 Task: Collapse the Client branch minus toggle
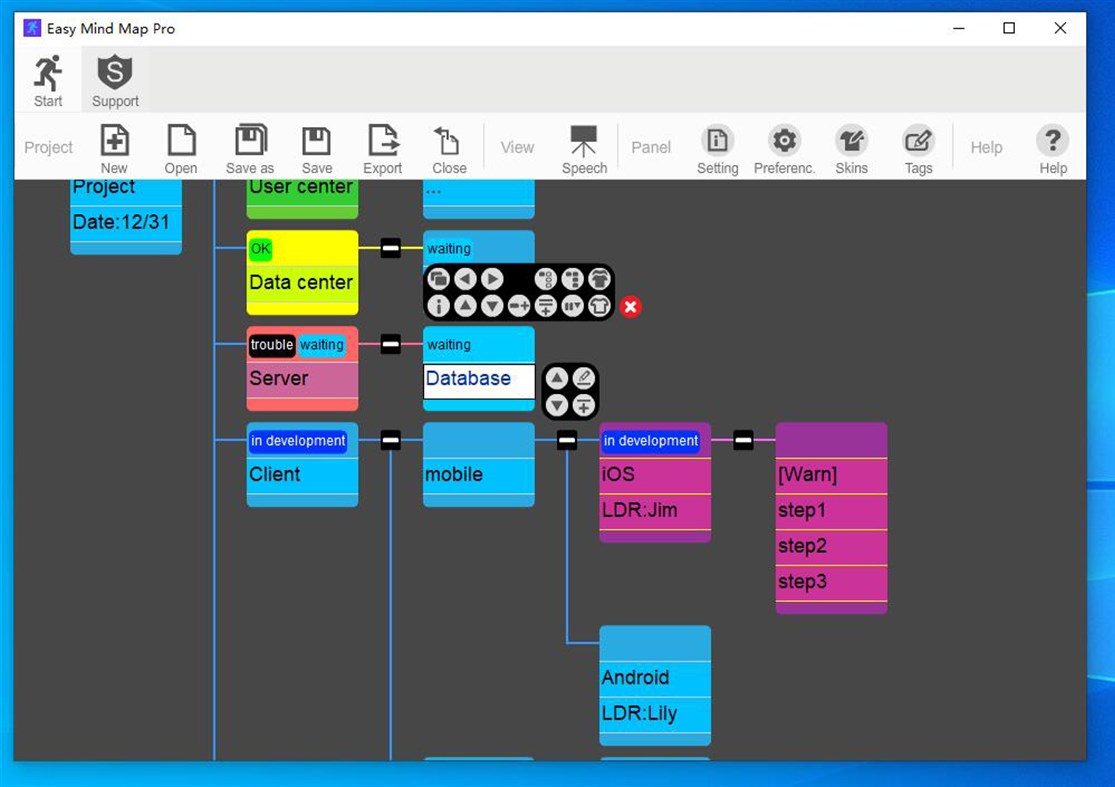point(389,439)
